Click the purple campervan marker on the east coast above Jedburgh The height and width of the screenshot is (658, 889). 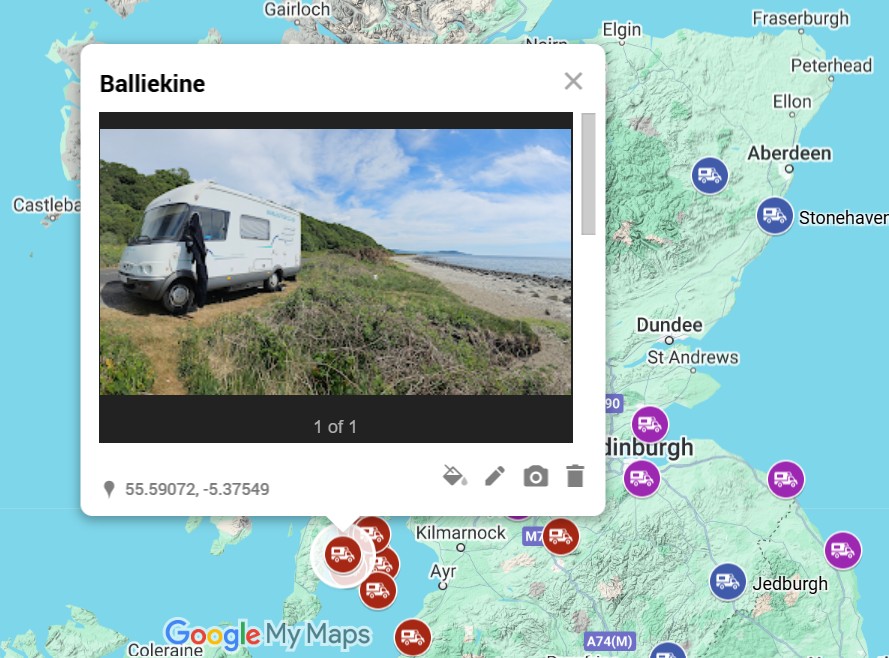786,479
